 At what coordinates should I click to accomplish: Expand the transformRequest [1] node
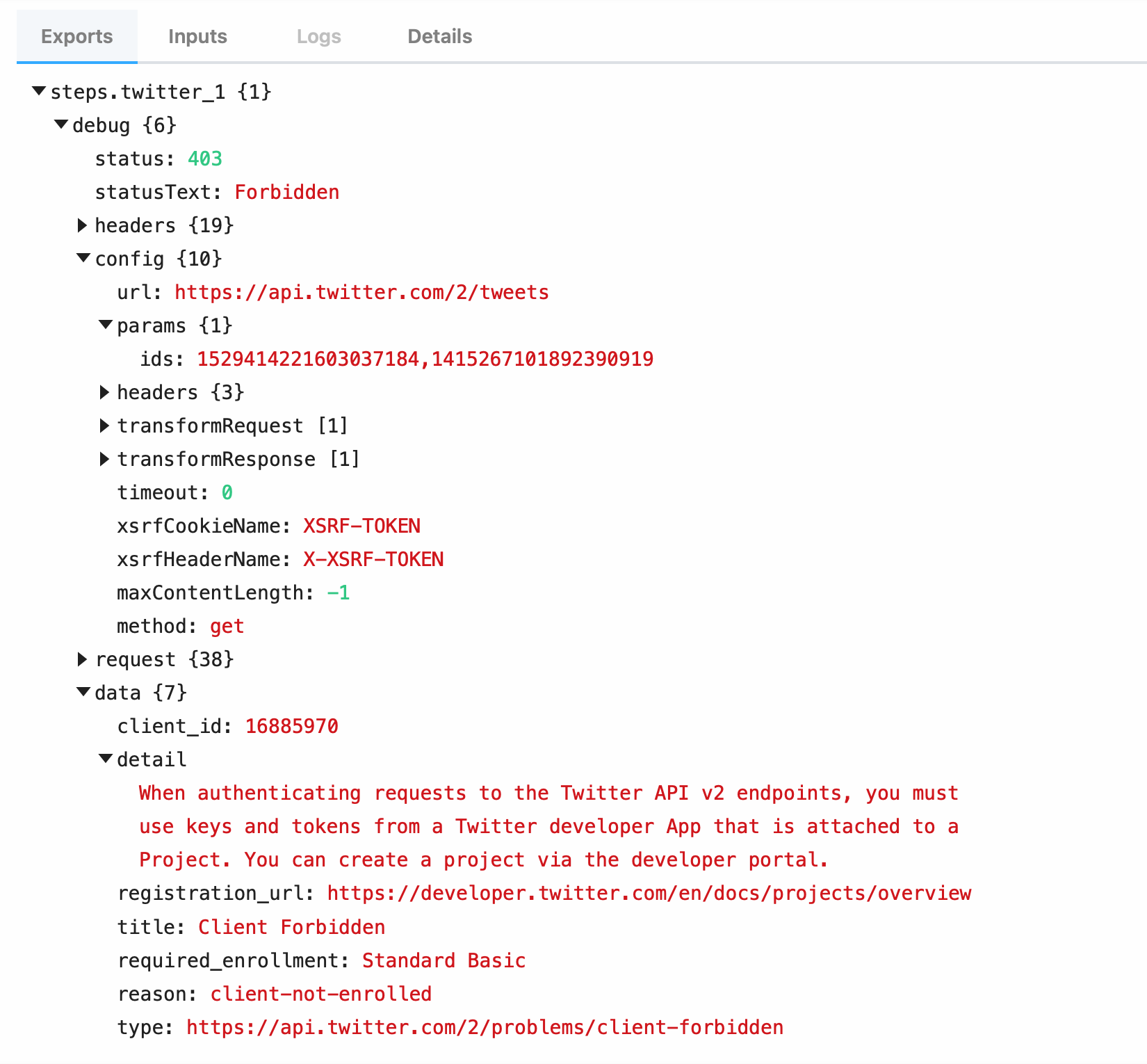(x=104, y=425)
